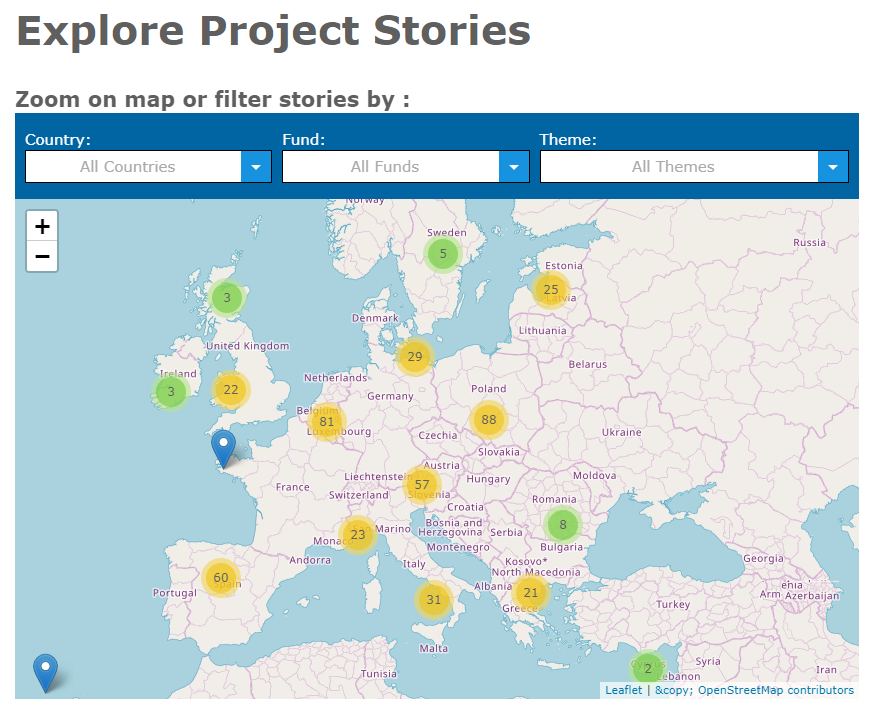Click the cluster marker showing 81 near Belgium
This screenshot has height=710, width=881.
tap(326, 422)
